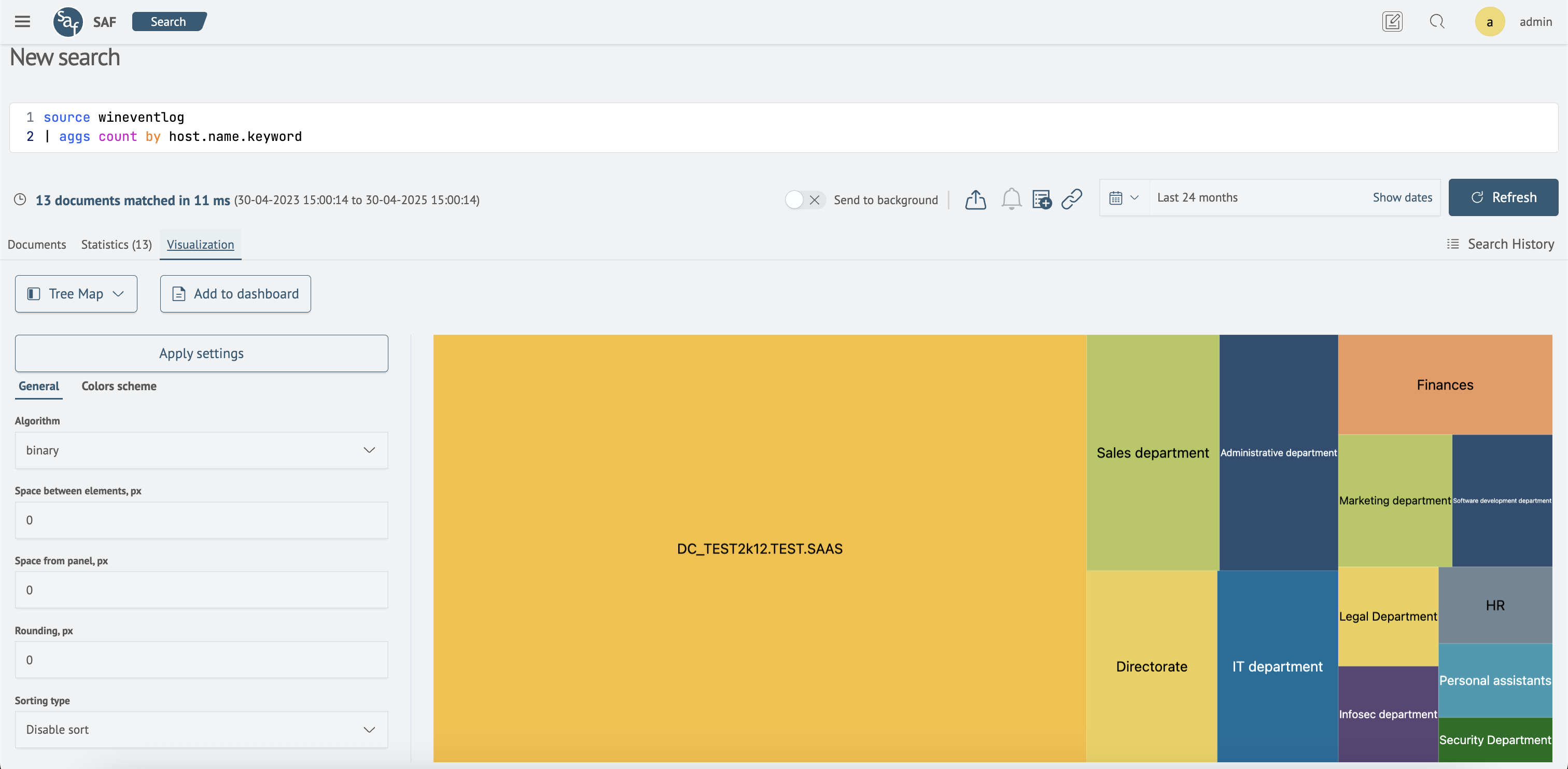Expand the Tree Map chart type dropdown

76,294
